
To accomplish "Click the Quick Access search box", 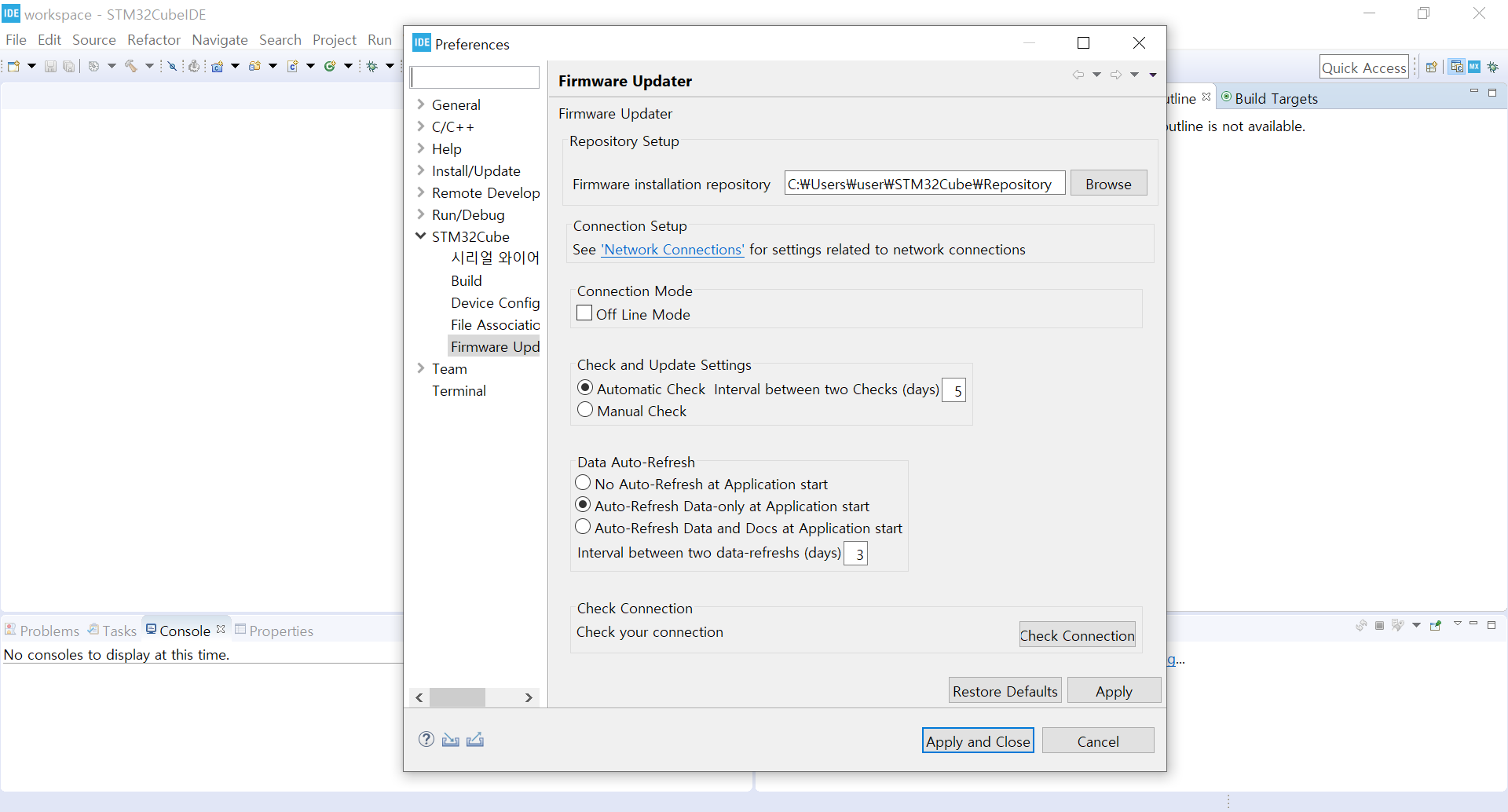I will coord(1363,68).
